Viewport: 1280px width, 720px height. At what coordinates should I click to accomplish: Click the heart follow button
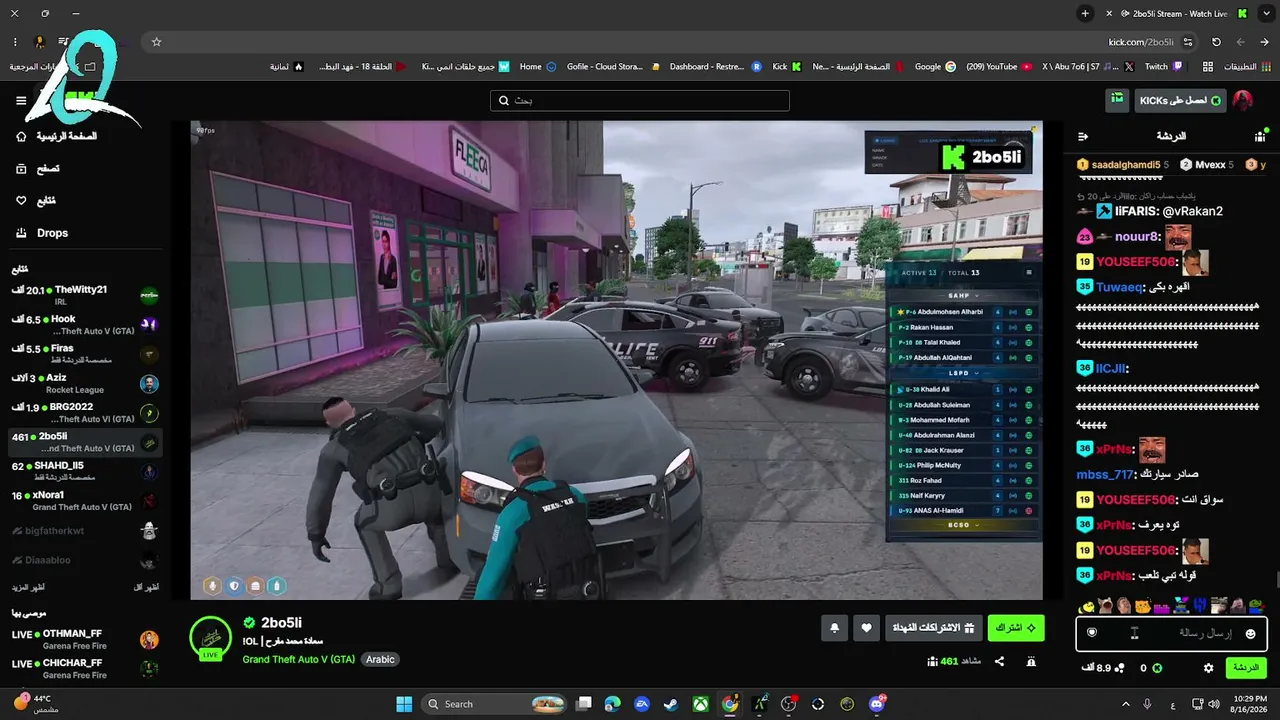867,628
